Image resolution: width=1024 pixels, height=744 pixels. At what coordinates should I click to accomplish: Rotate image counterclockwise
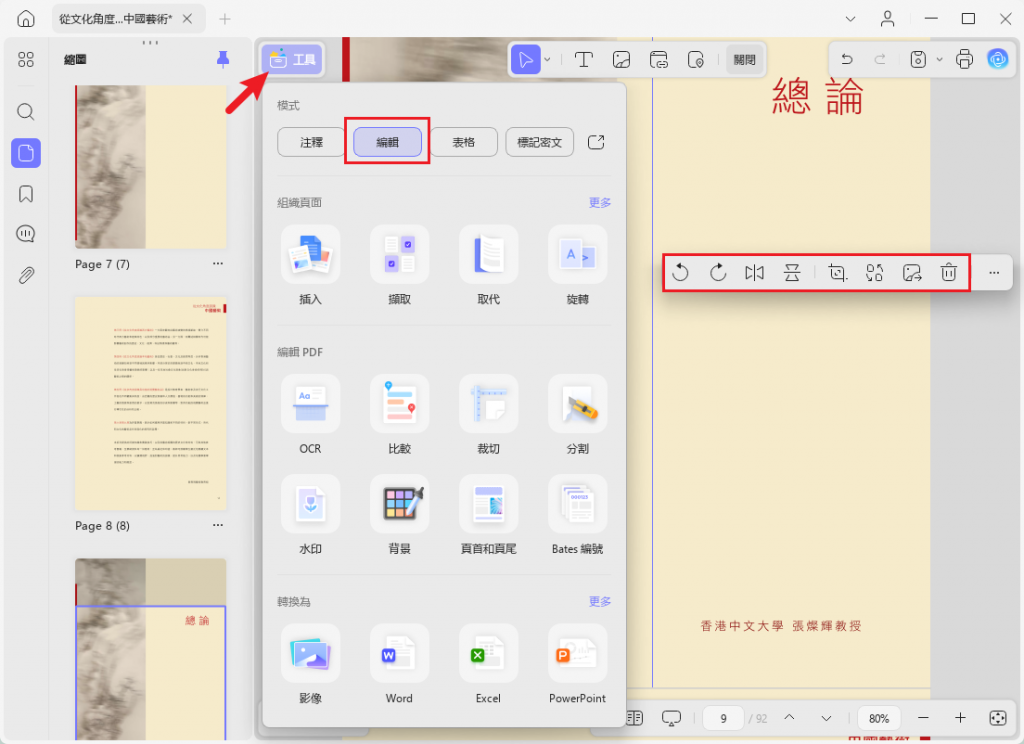[x=680, y=272]
